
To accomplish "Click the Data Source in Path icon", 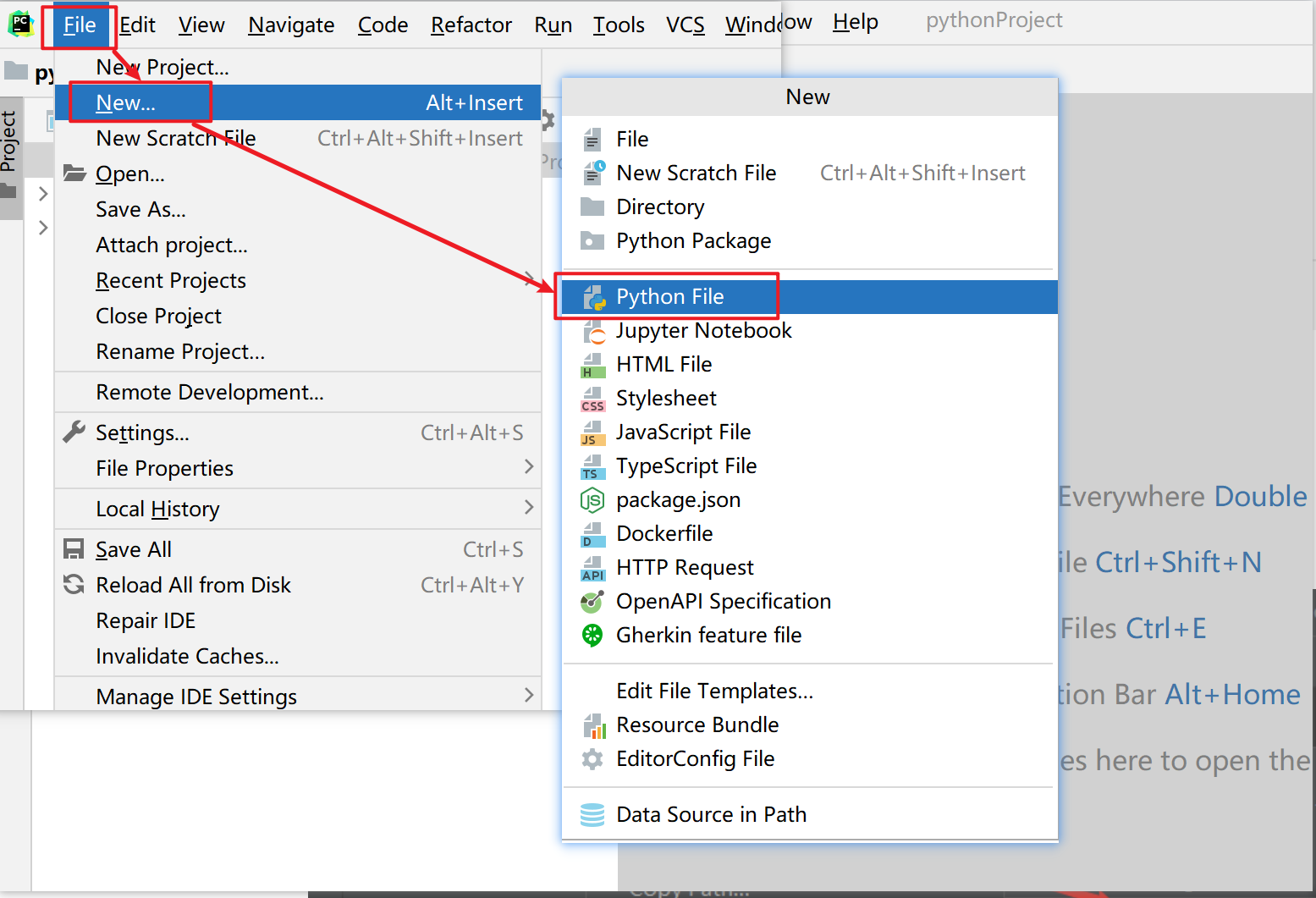I will tap(592, 814).
